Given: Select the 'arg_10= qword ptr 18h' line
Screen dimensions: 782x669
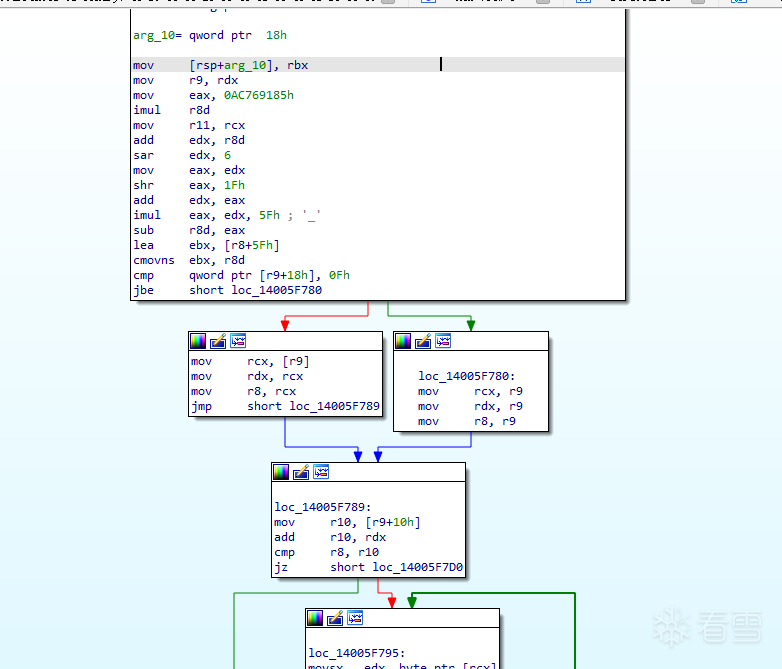Looking at the screenshot, I should [x=210, y=35].
